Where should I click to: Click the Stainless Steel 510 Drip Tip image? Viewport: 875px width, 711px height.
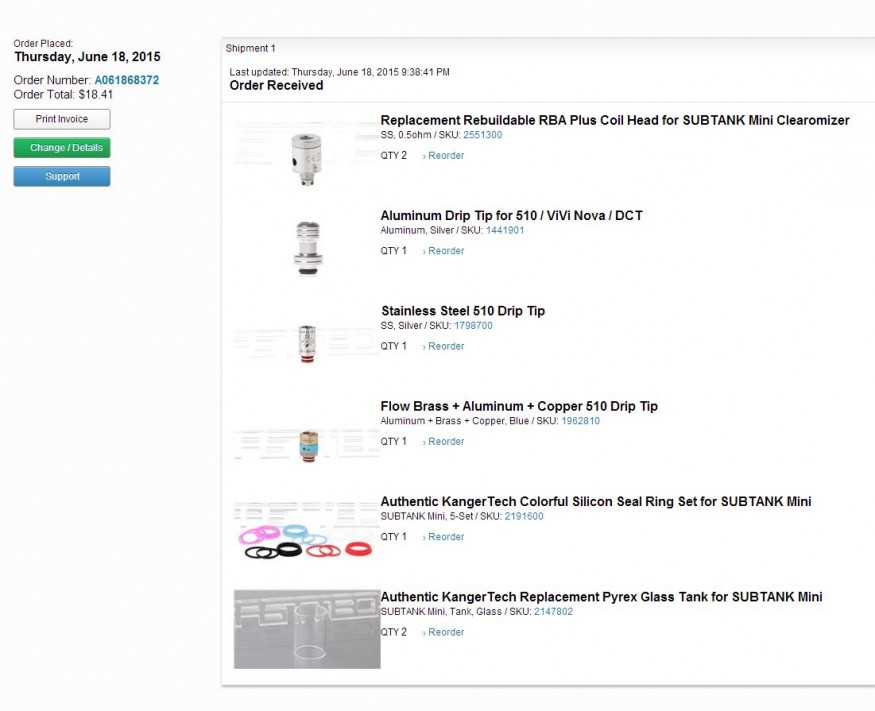(x=306, y=340)
